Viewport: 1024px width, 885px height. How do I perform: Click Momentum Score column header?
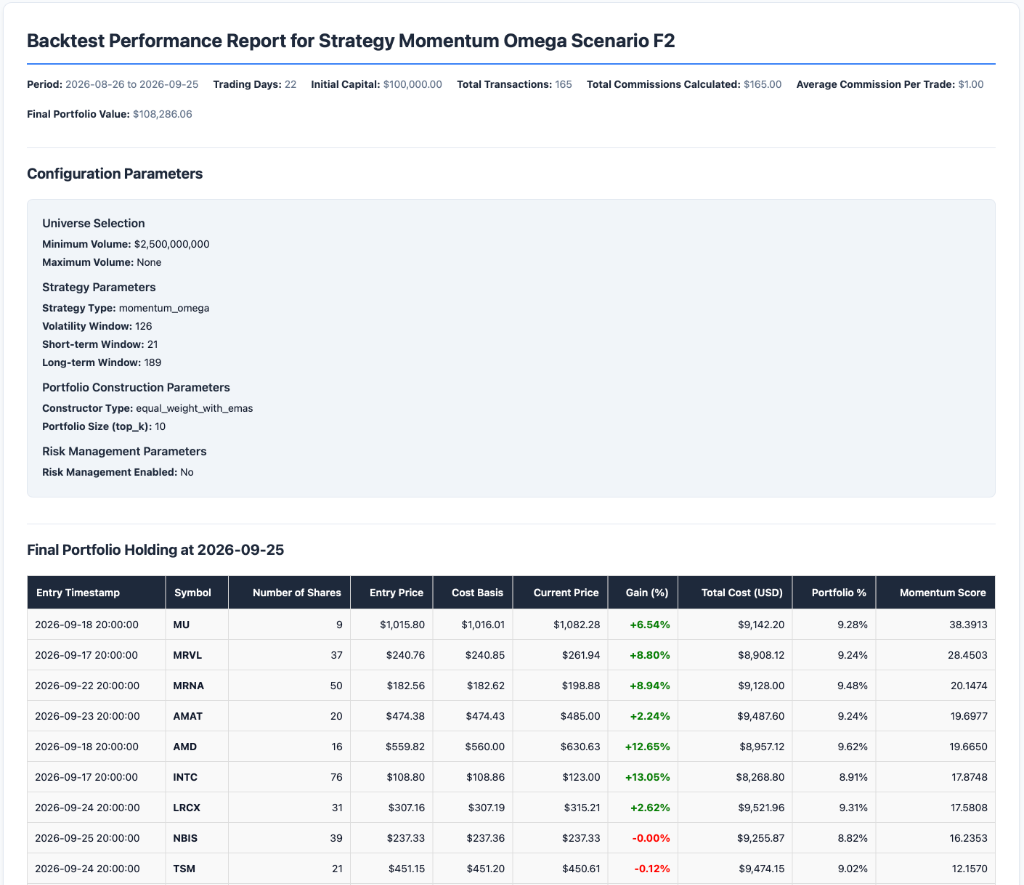tap(935, 592)
